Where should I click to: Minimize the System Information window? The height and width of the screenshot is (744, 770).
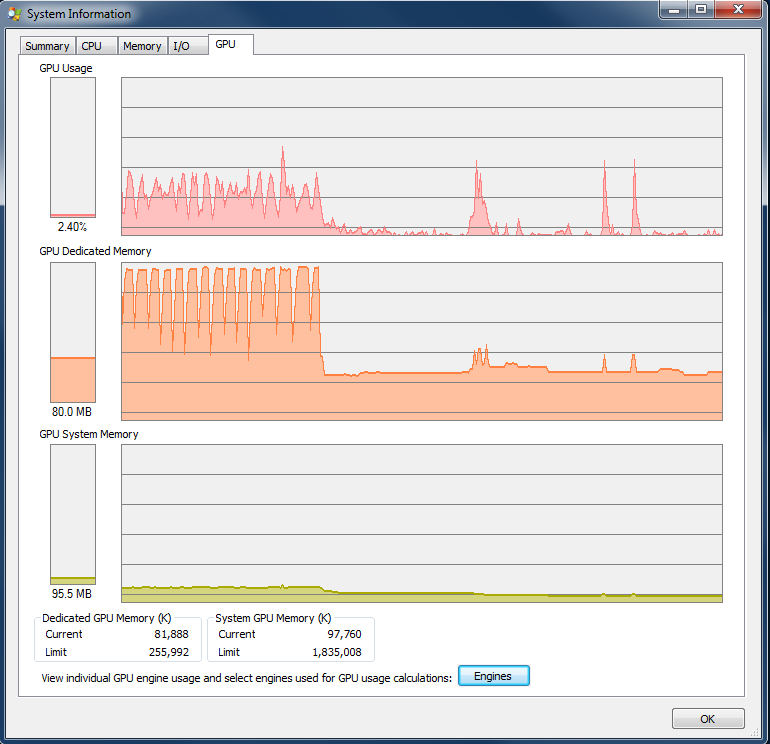pyautogui.click(x=674, y=10)
